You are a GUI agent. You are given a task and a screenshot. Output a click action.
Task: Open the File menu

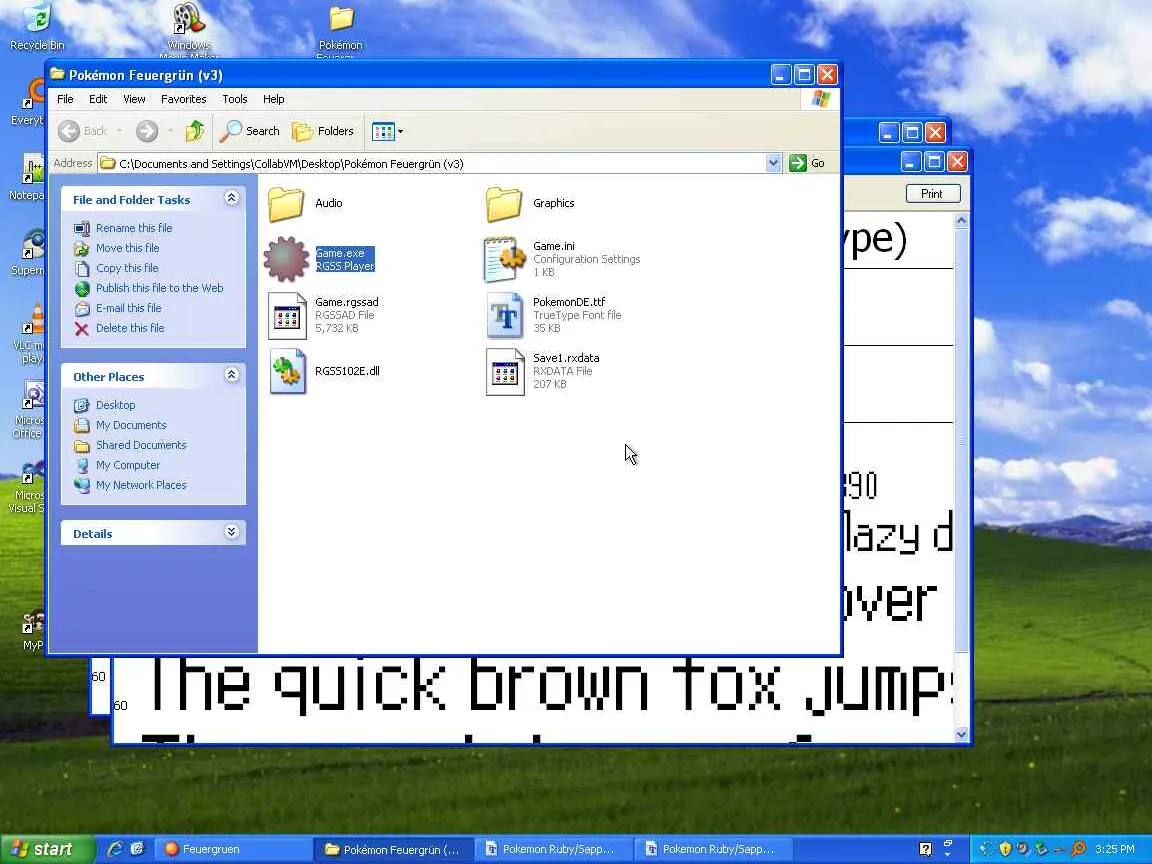[65, 99]
